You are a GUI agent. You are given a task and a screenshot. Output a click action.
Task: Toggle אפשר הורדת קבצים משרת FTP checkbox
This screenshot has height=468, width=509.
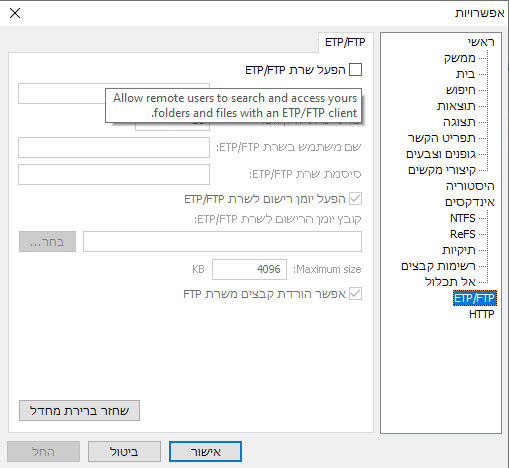tap(355, 294)
